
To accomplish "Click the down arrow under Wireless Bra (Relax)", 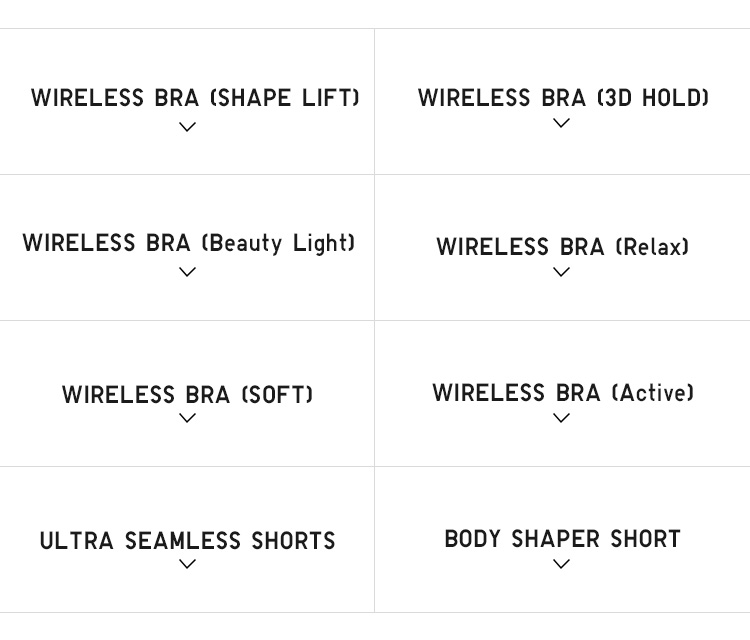I will click(561, 272).
